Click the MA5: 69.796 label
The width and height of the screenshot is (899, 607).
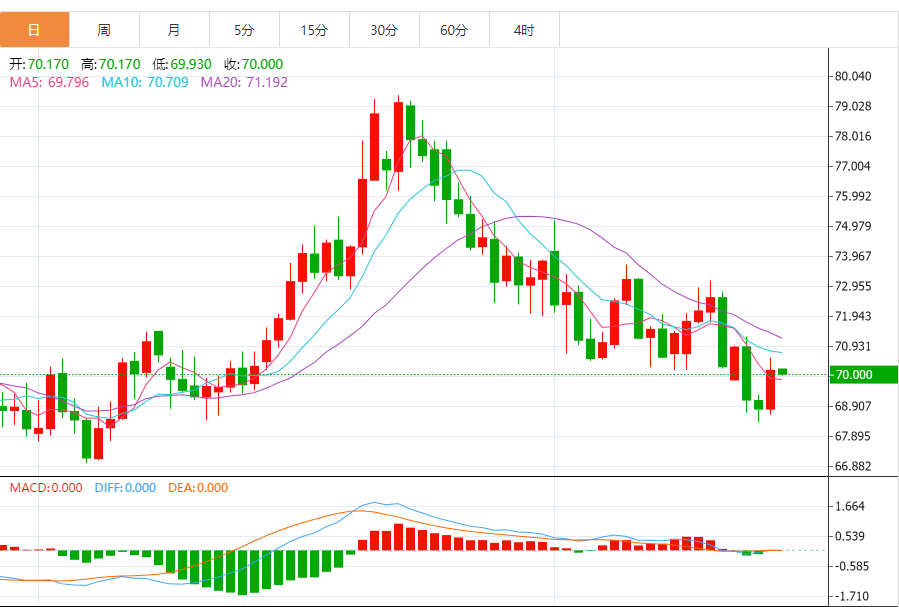pos(49,83)
